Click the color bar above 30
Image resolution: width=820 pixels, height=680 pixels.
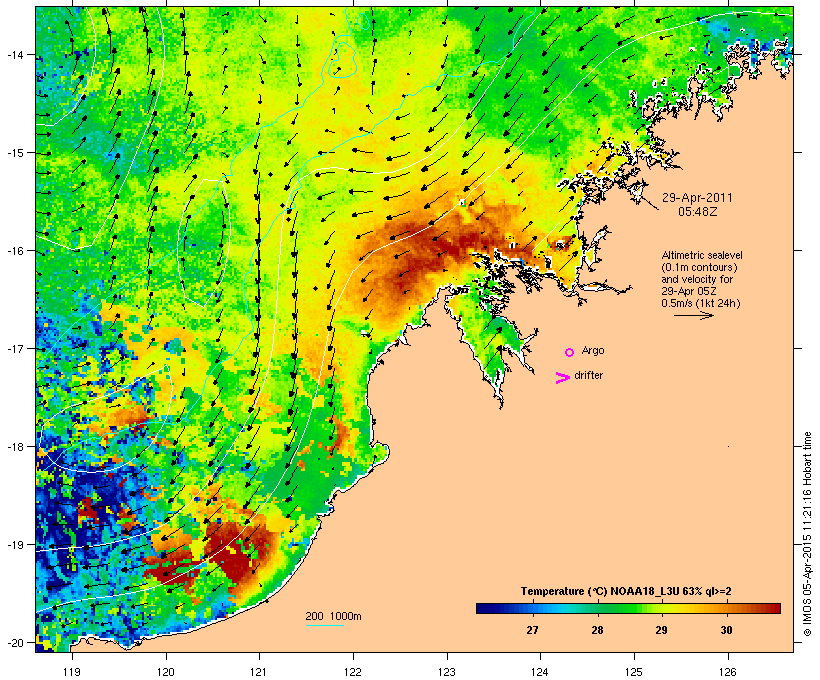(726, 608)
